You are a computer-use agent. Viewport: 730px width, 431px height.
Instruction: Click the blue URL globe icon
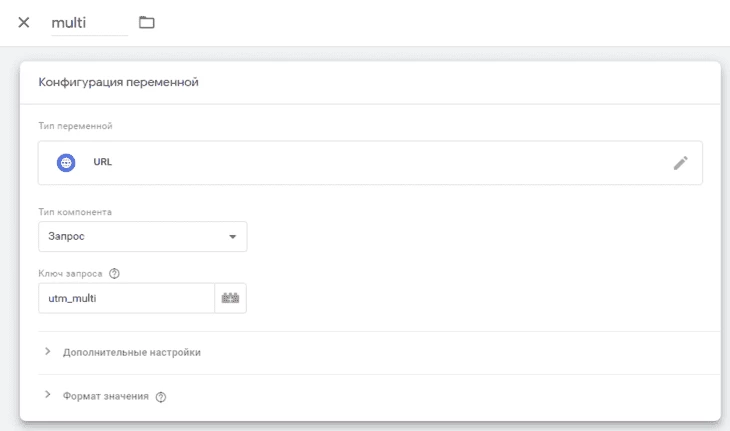(x=66, y=163)
